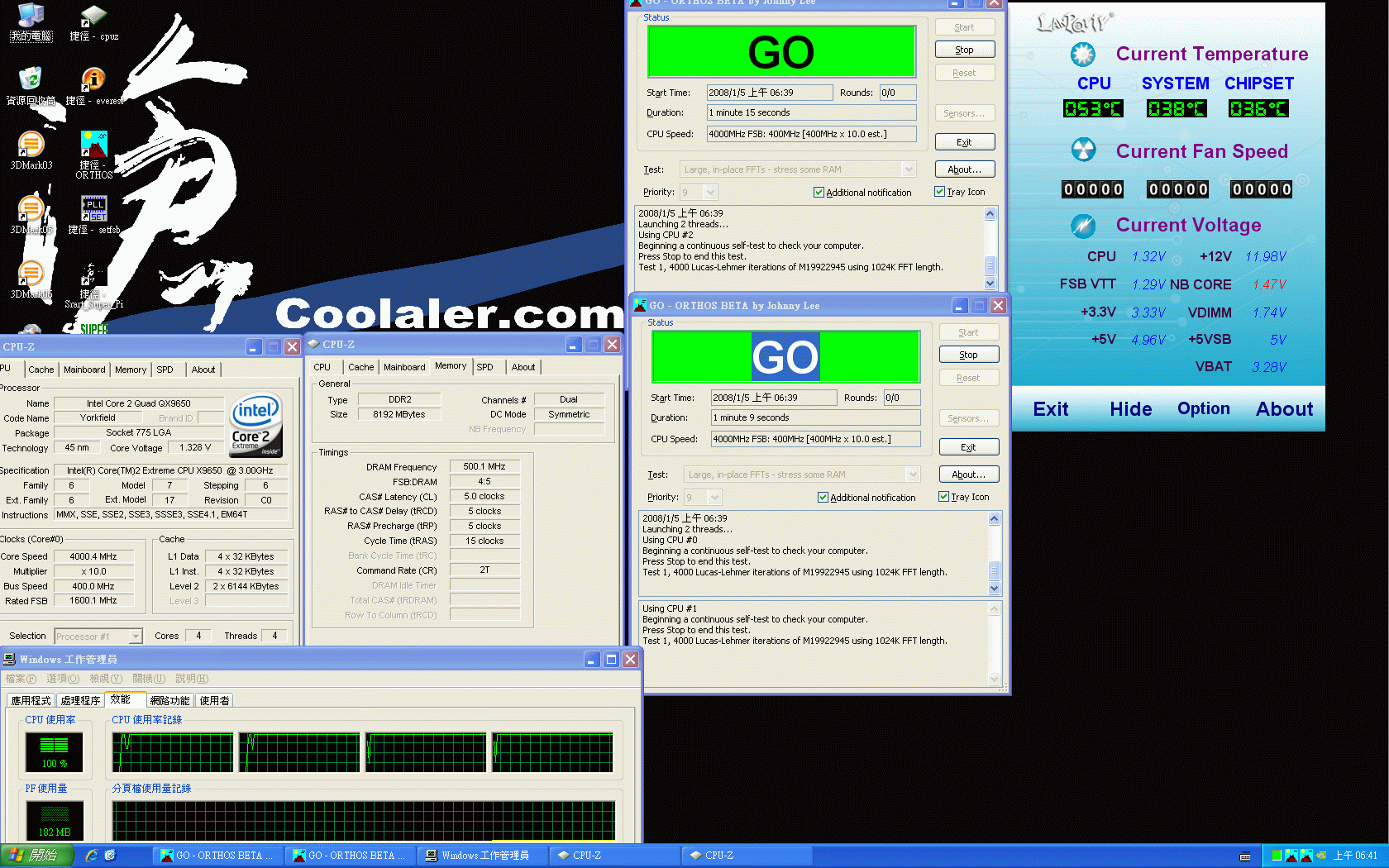The image size is (1389, 868).
Task: Click scroll down arrow in lower ORTHOS second log
Action: (x=994, y=679)
